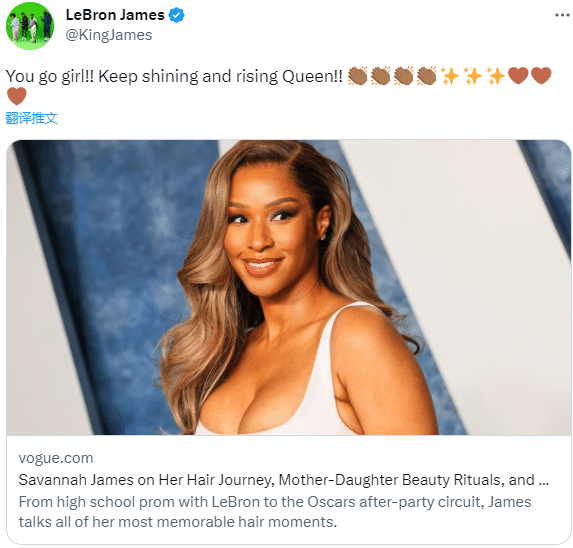The image size is (573, 548).
Task: Open the three-dot more options menu
Action: coord(562,15)
